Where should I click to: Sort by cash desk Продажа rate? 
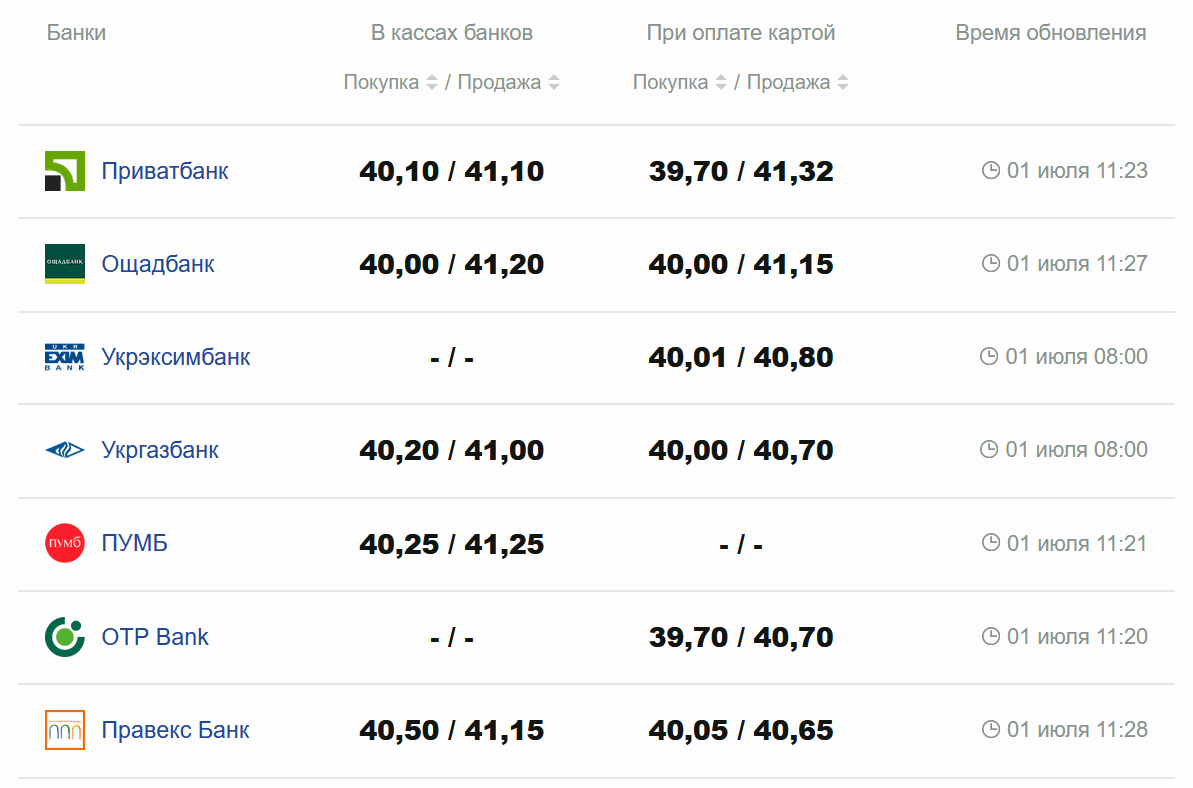tap(554, 83)
